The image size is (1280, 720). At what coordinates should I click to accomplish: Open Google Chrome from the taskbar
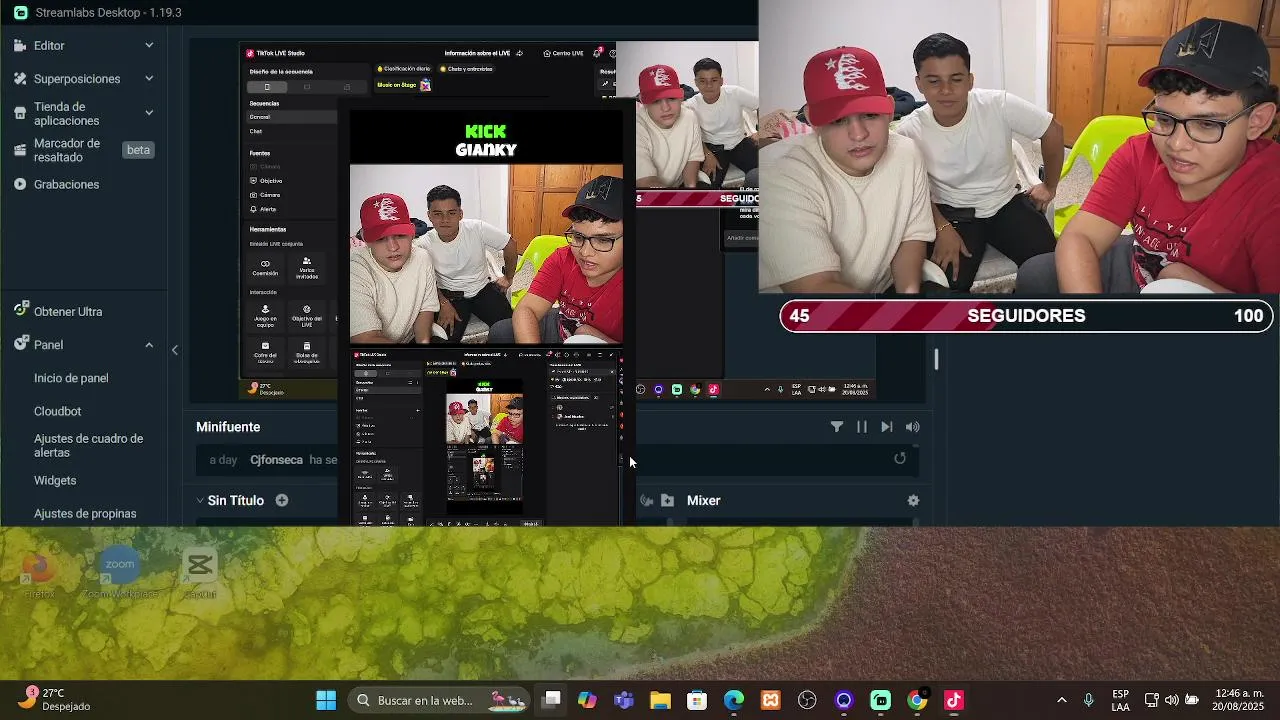coord(917,700)
